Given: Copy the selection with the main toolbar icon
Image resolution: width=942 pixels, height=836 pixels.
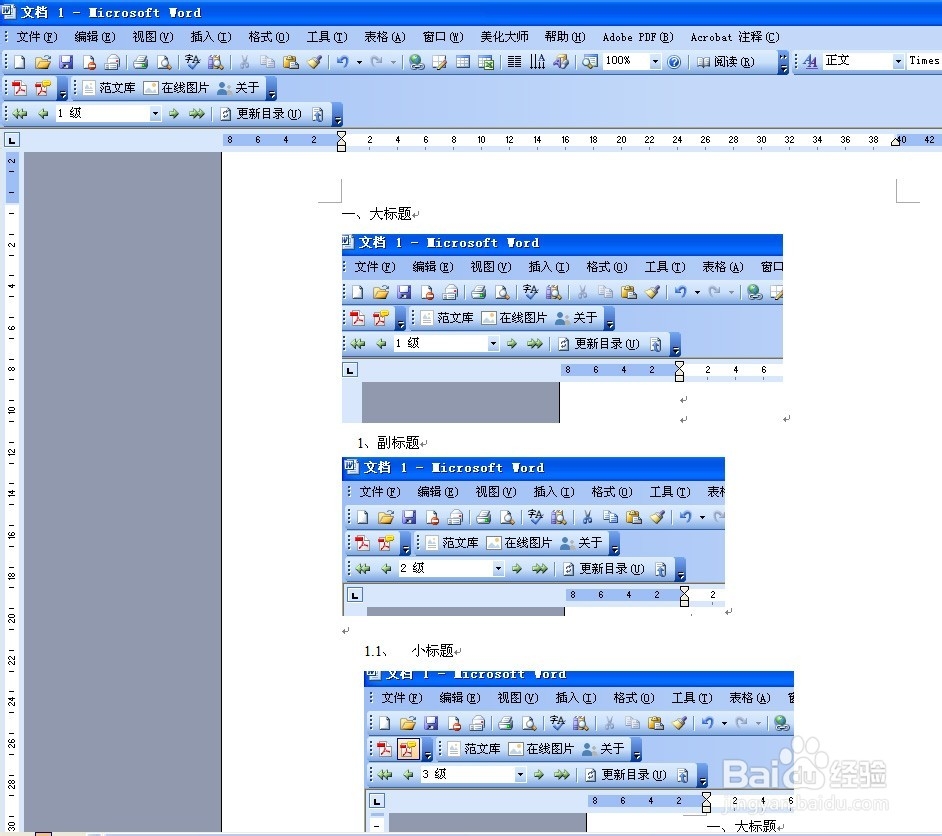Looking at the screenshot, I should coord(267,62).
